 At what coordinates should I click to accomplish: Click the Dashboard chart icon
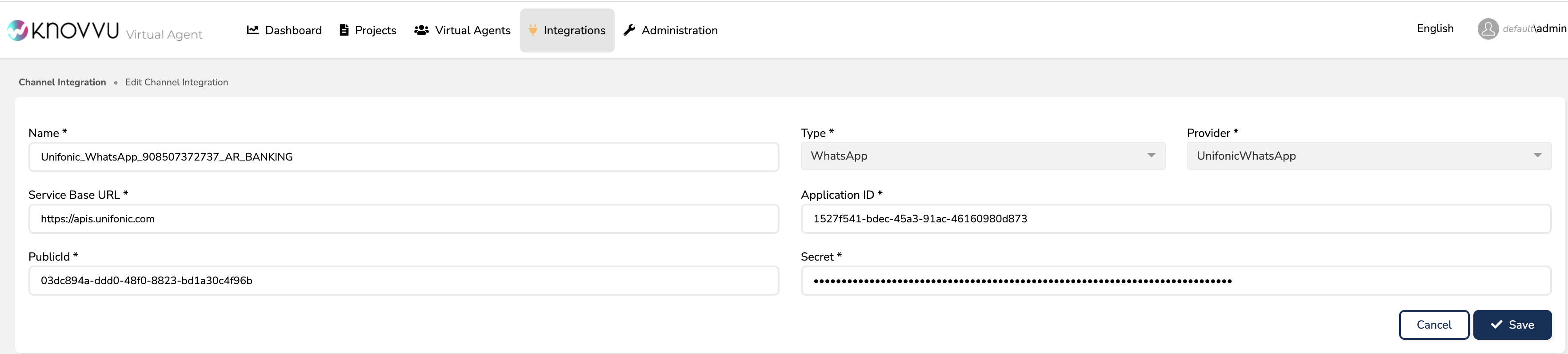[x=252, y=30]
